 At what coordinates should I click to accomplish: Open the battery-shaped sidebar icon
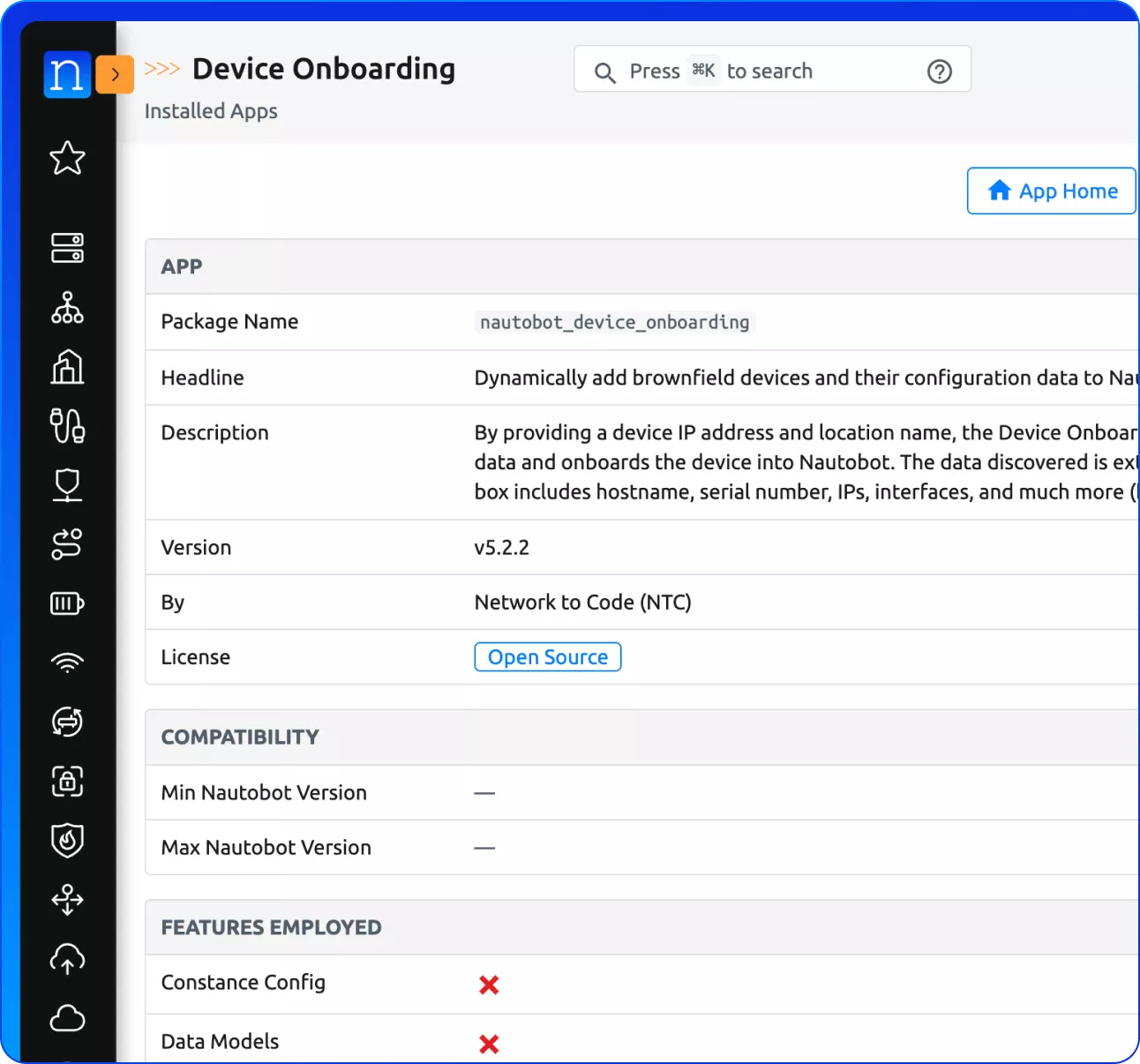[x=67, y=603]
